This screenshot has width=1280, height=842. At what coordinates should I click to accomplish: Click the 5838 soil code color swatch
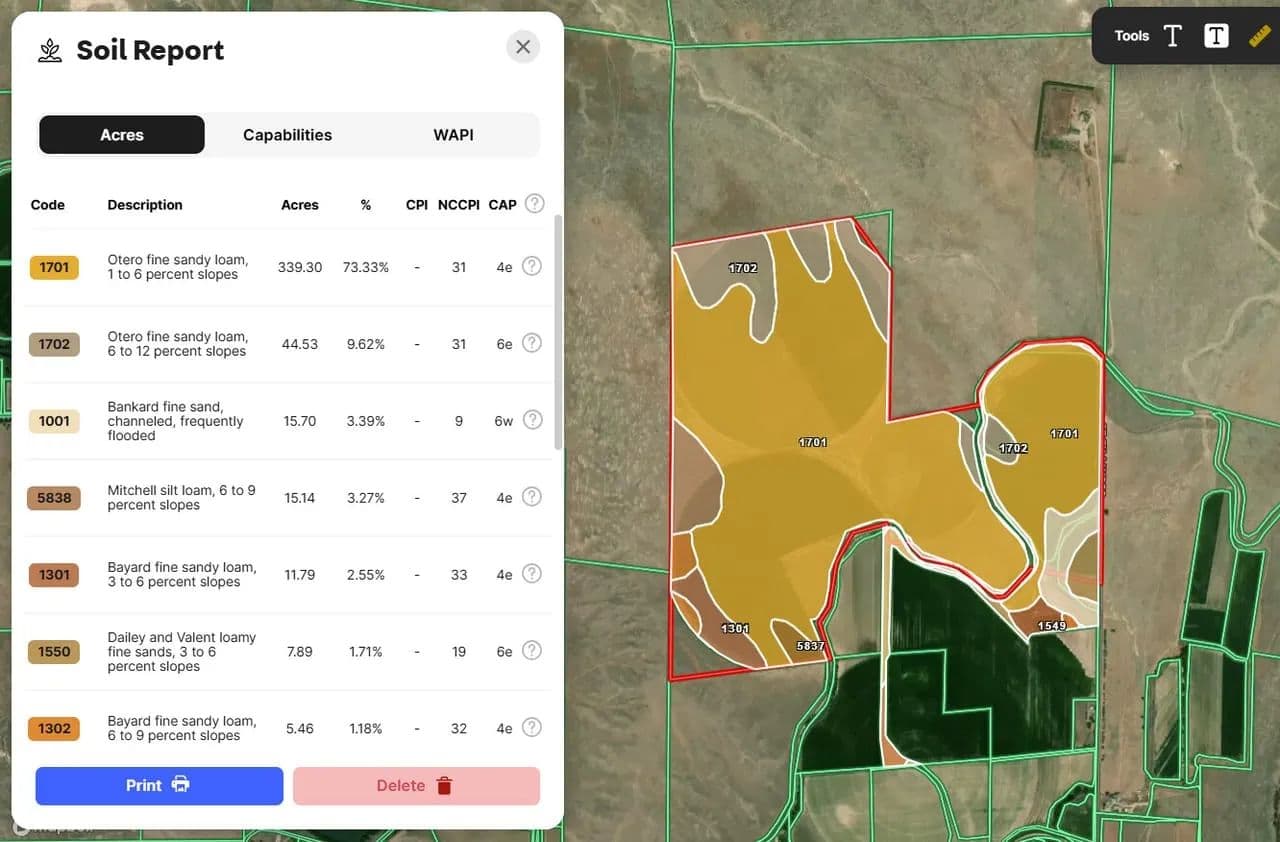(x=54, y=498)
